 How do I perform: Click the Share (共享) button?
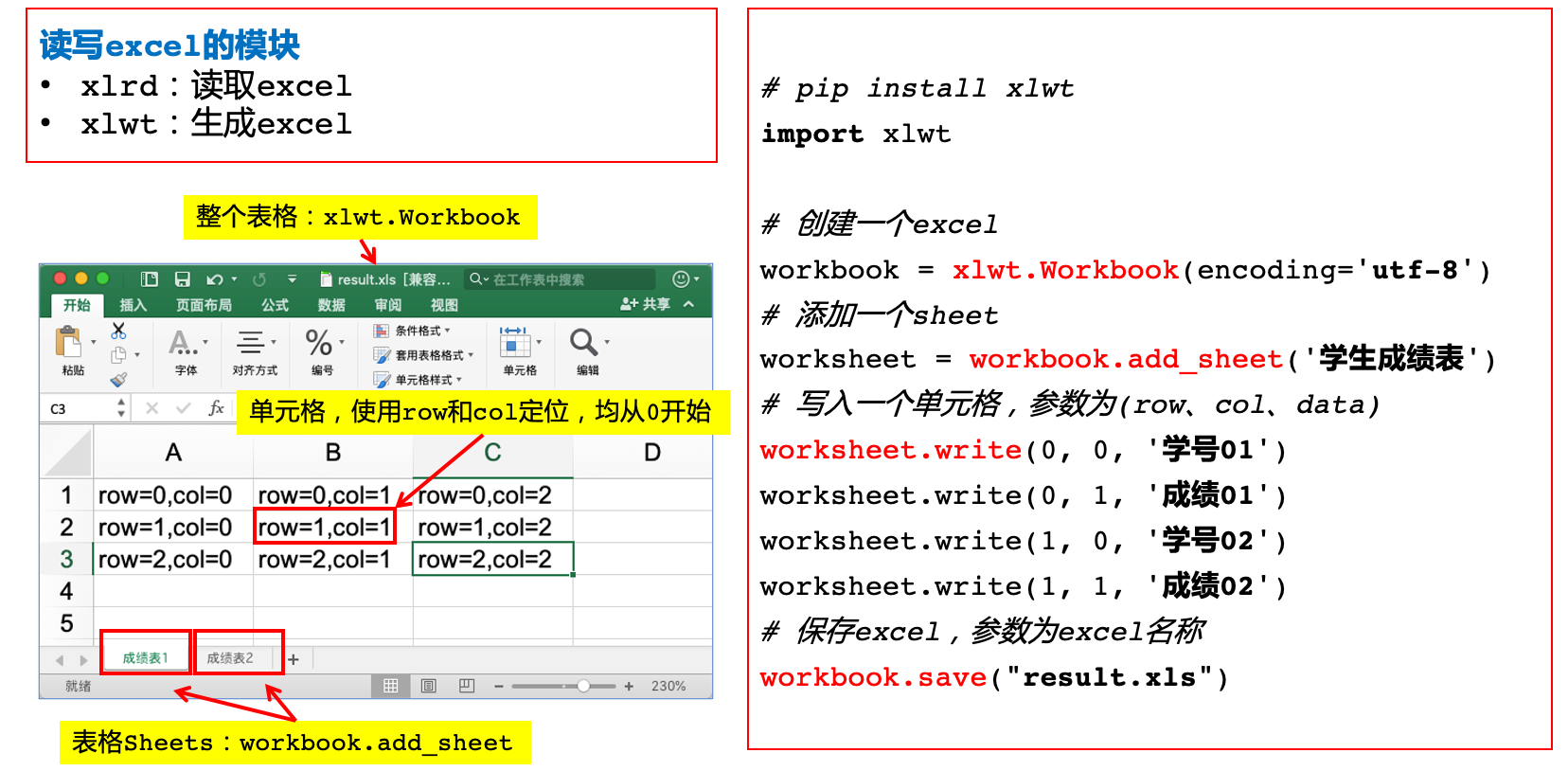[x=645, y=304]
